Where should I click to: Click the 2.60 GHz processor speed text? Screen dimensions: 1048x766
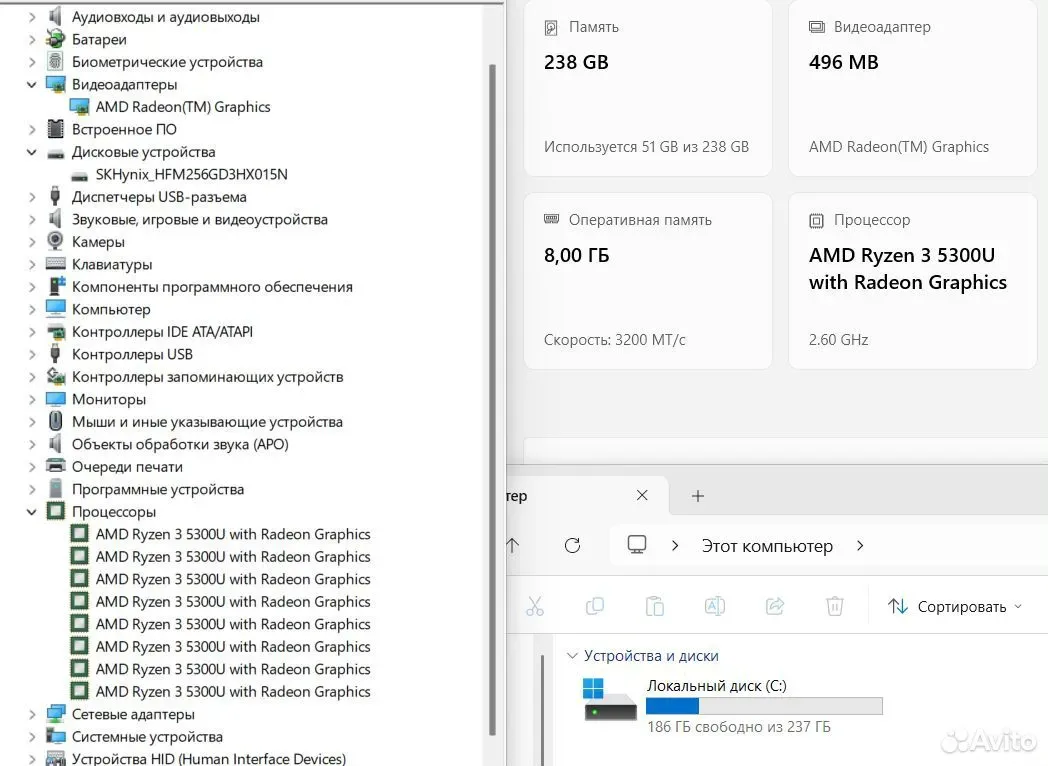[838, 340]
